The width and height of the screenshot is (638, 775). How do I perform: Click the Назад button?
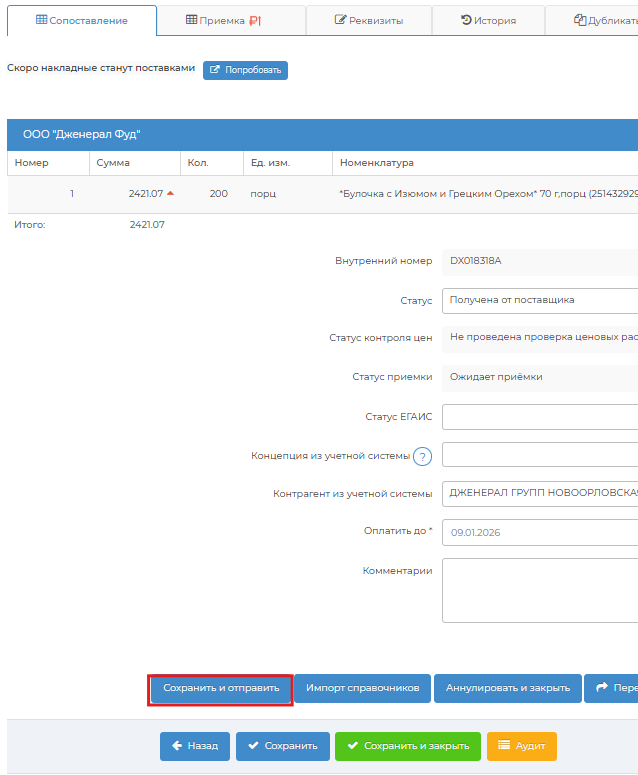[x=195, y=746]
